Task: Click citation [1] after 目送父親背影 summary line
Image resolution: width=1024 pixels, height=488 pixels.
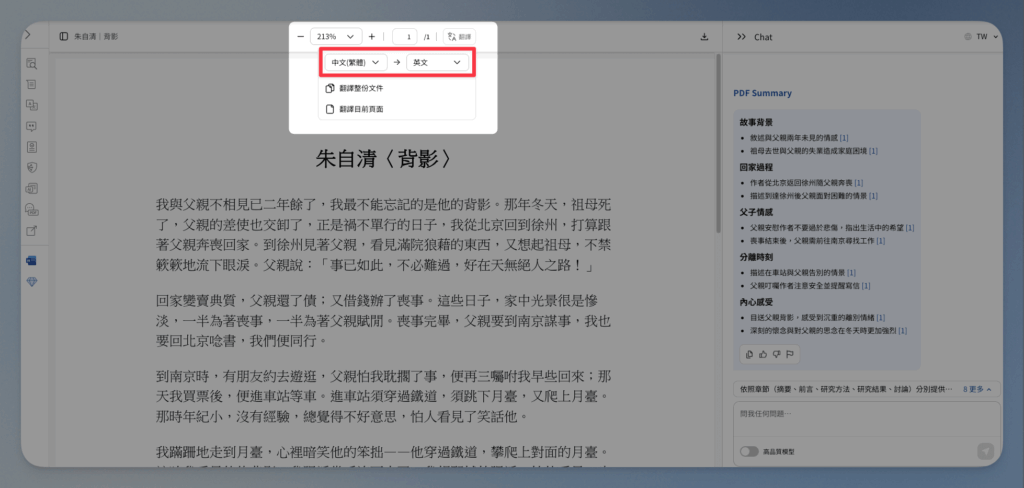Action: pos(880,317)
